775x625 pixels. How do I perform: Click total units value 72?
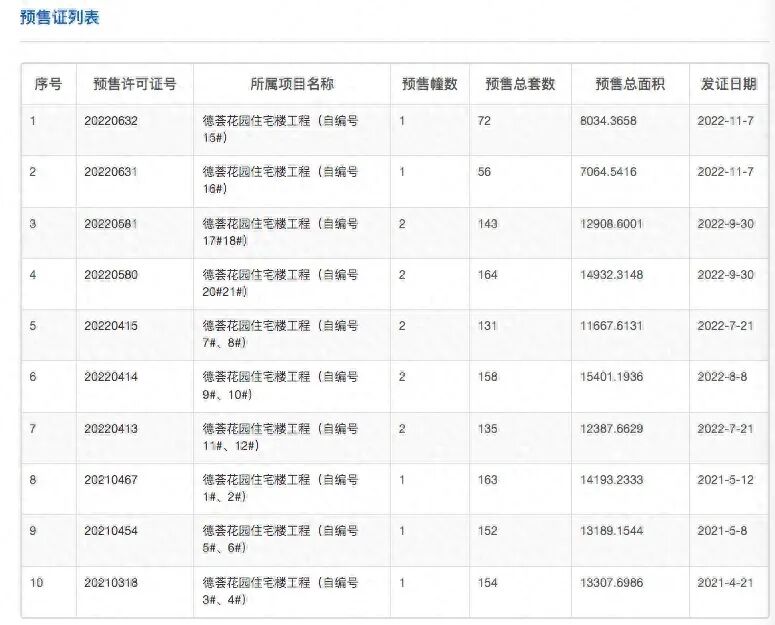pyautogui.click(x=484, y=121)
